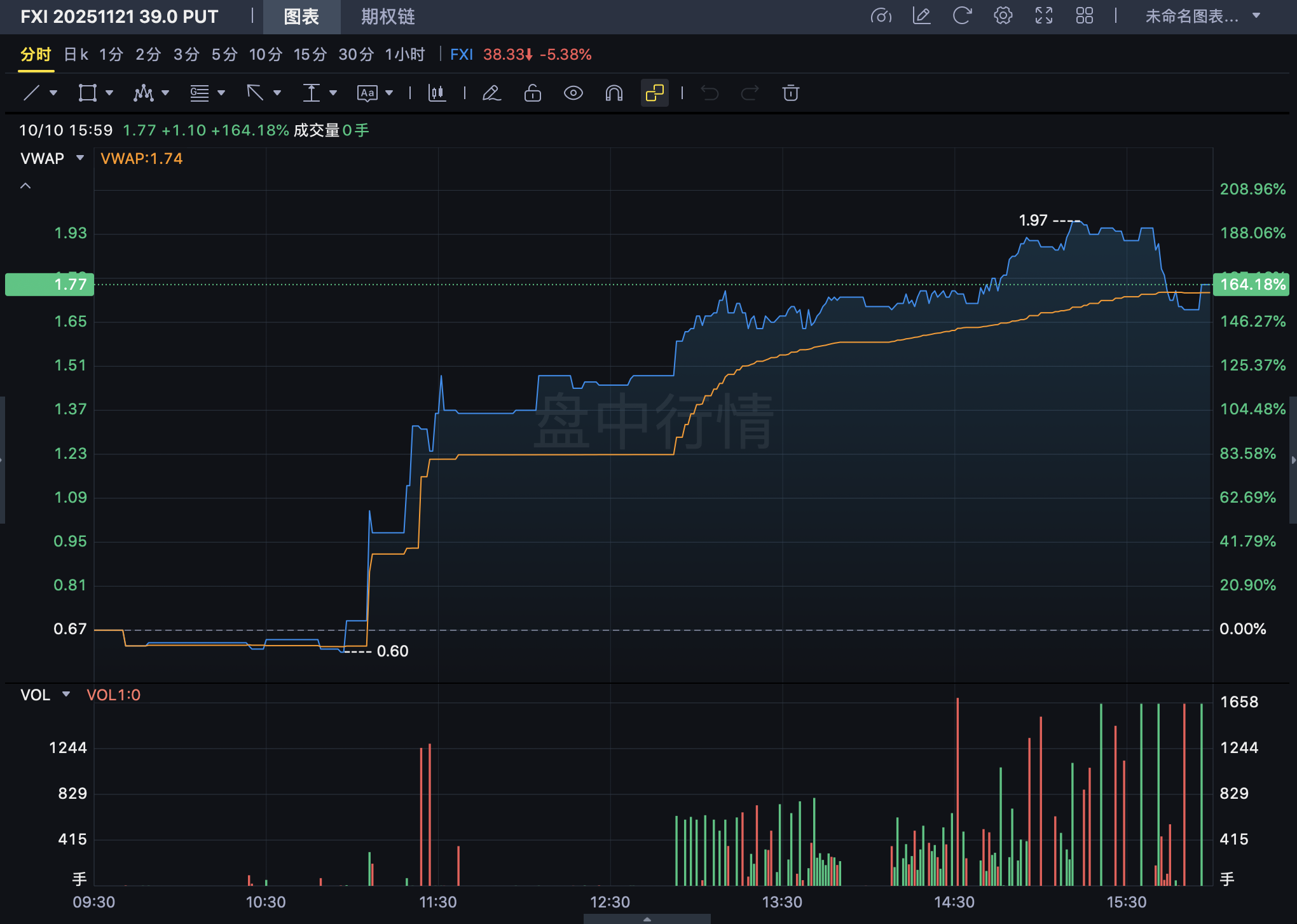Switch to the 期权链 tab
The width and height of the screenshot is (1297, 924).
tap(387, 17)
